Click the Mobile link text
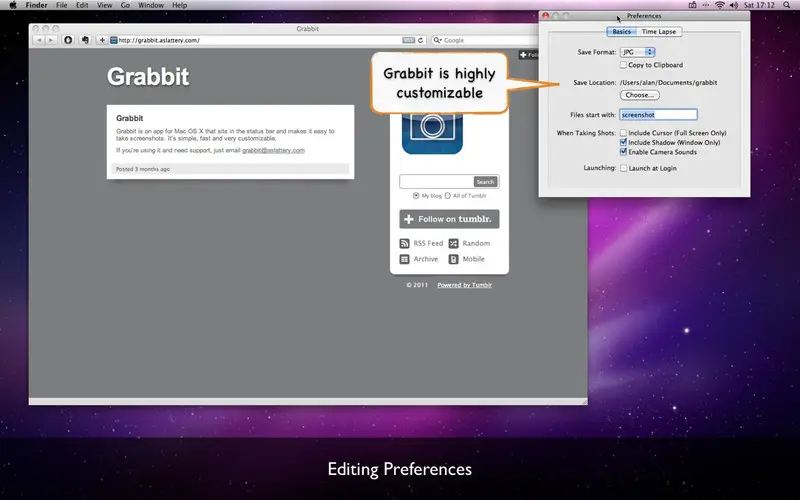800x500 pixels. click(x=473, y=259)
